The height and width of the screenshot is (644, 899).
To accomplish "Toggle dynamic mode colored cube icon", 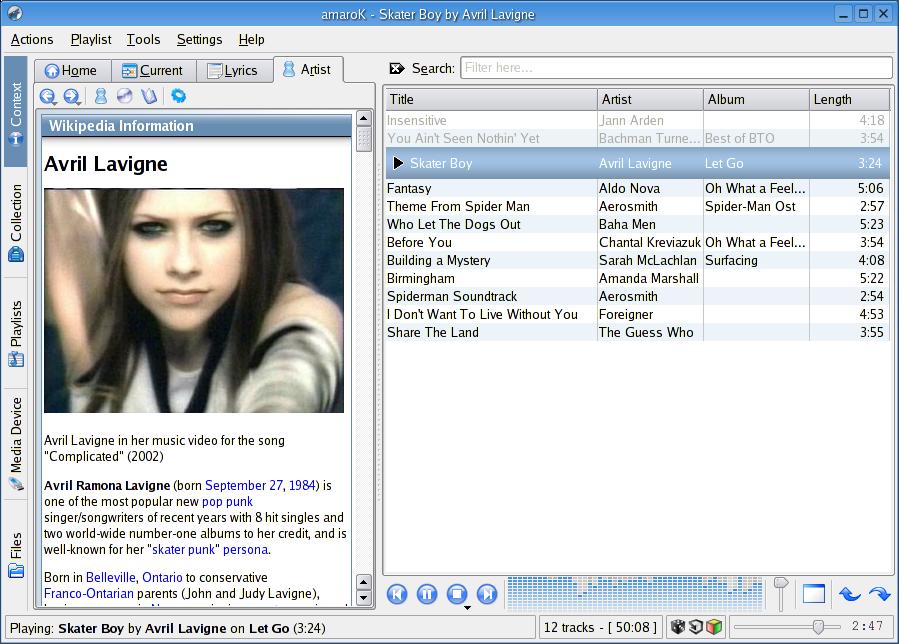I will (x=713, y=627).
